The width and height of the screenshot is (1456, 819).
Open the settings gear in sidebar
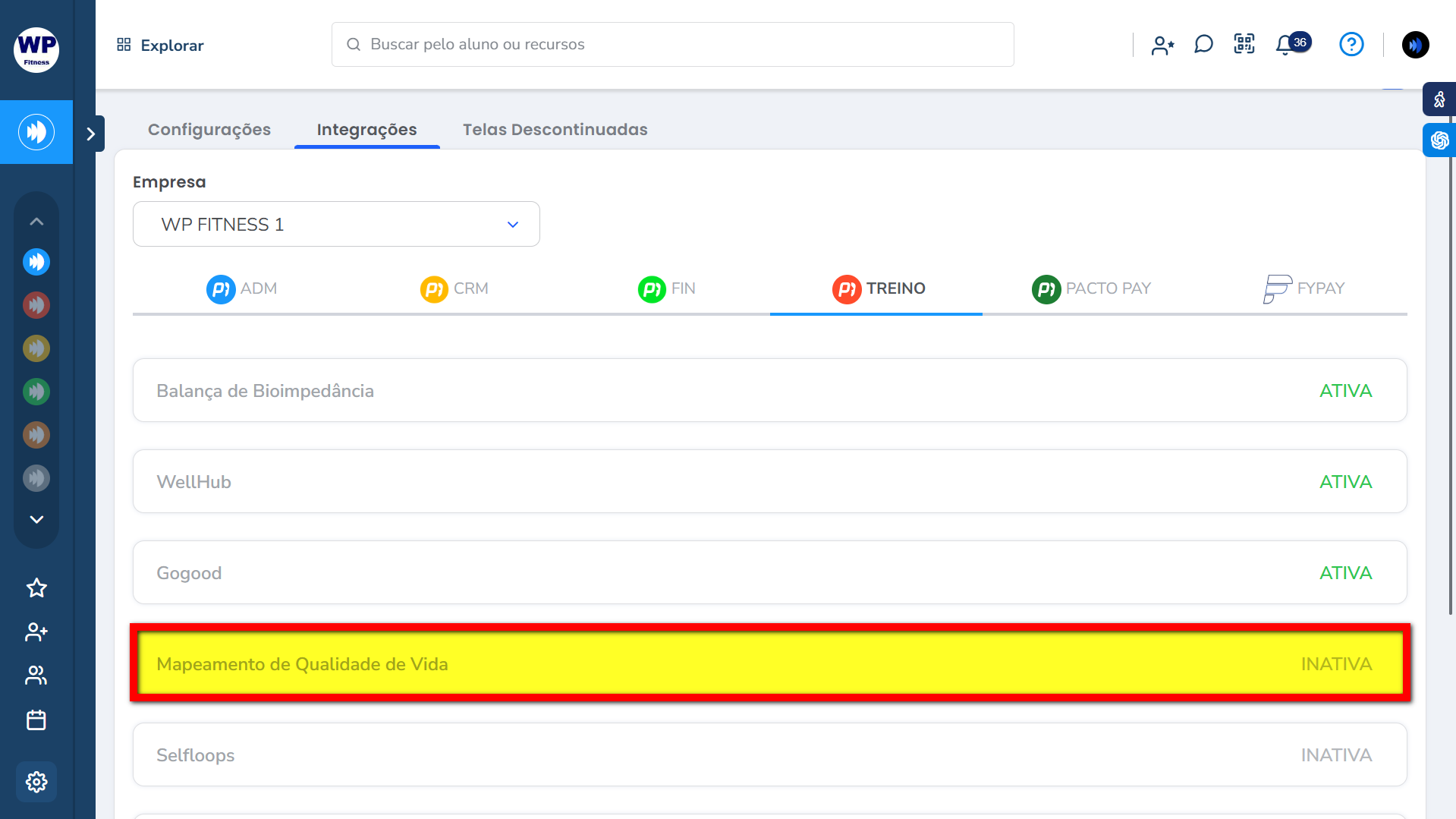[36, 782]
